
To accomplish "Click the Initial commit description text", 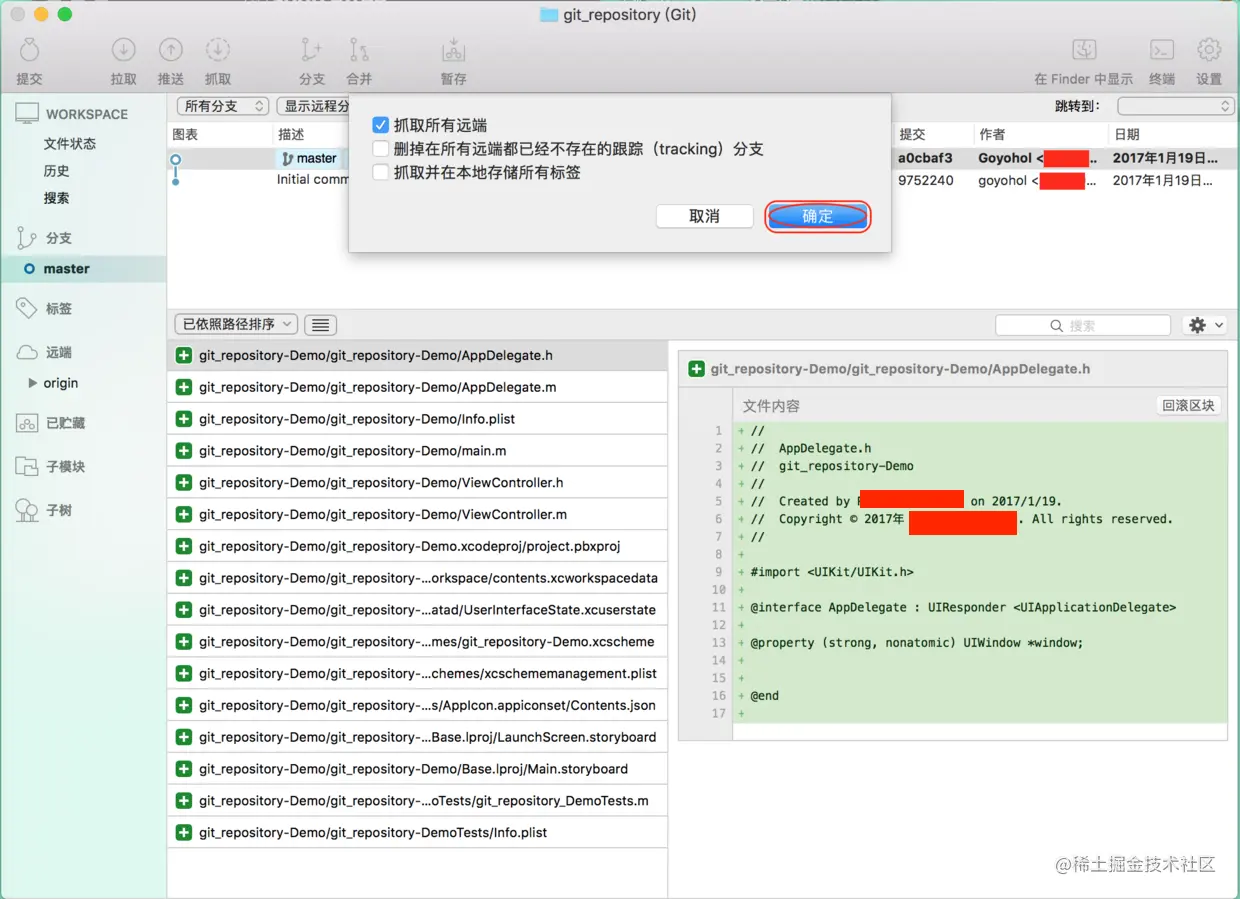I will 313,180.
